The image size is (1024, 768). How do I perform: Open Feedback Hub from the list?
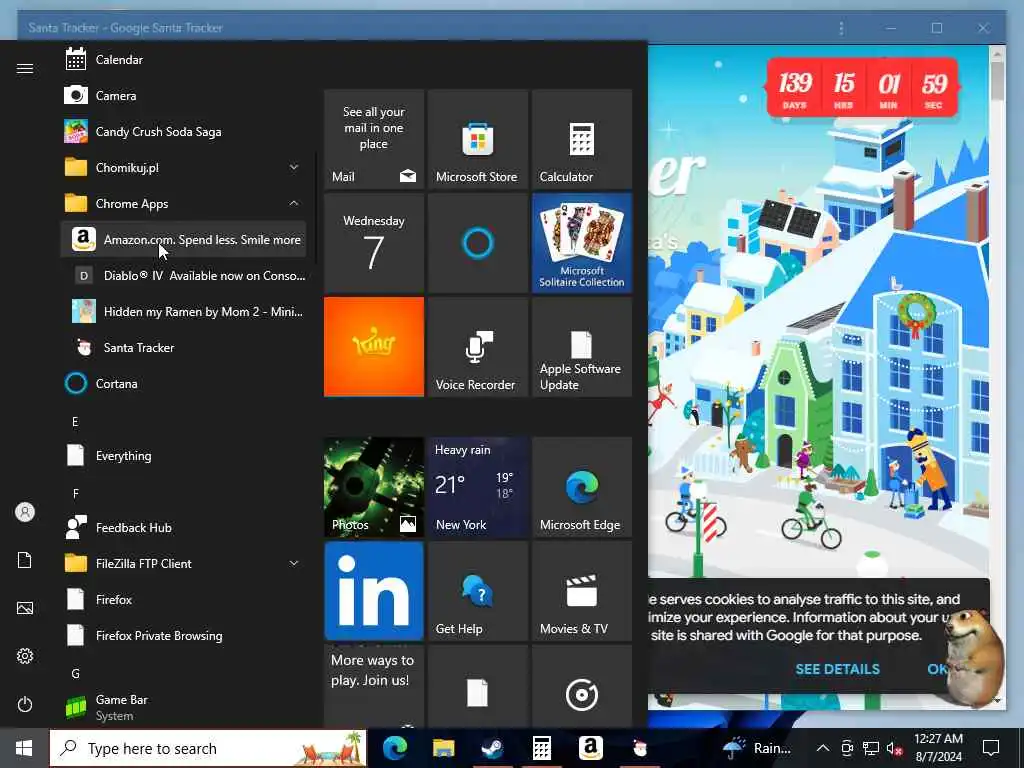click(183, 527)
